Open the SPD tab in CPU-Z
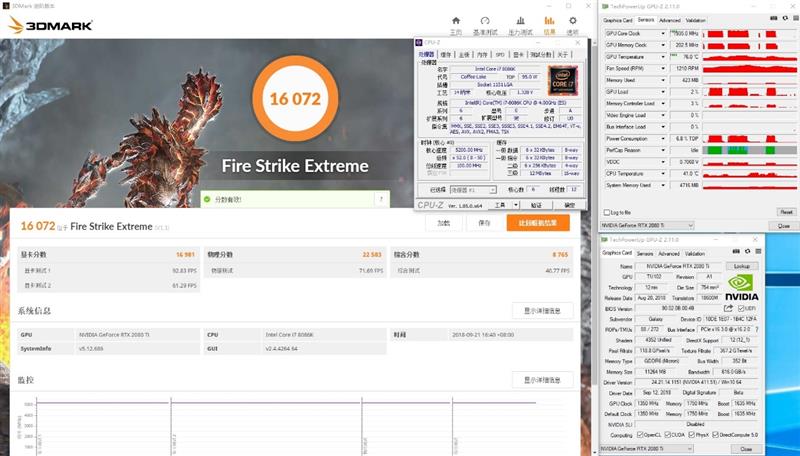Viewport: 800px width, 456px height. [x=500, y=55]
